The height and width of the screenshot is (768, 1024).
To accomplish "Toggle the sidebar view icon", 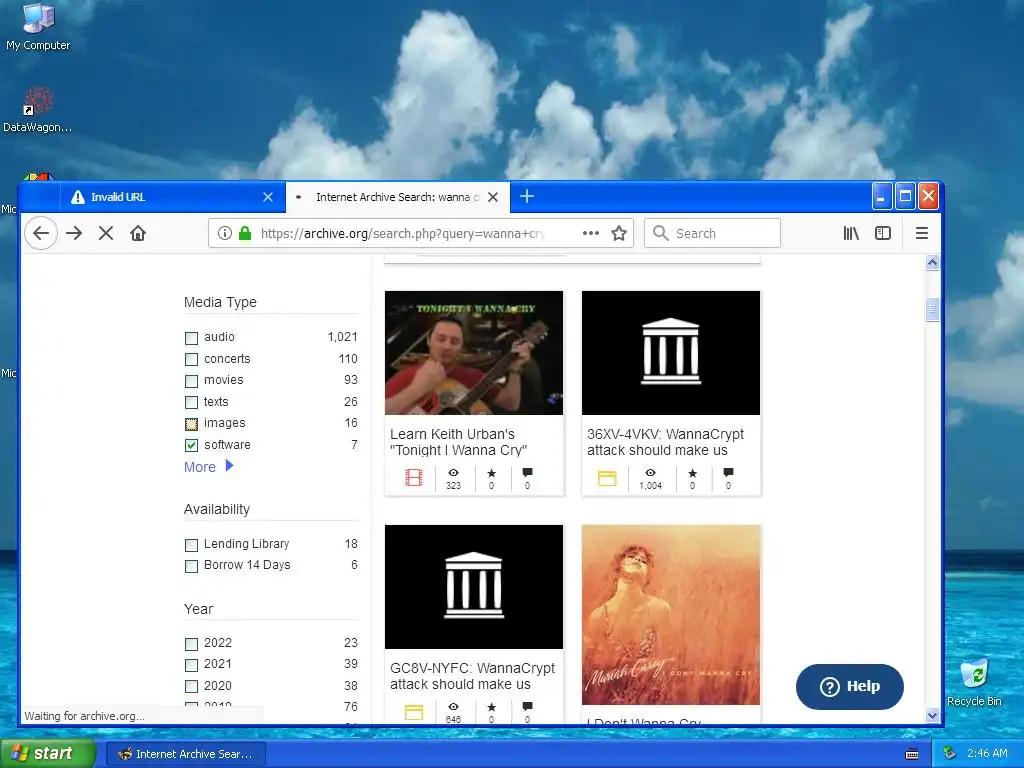I will click(x=883, y=233).
